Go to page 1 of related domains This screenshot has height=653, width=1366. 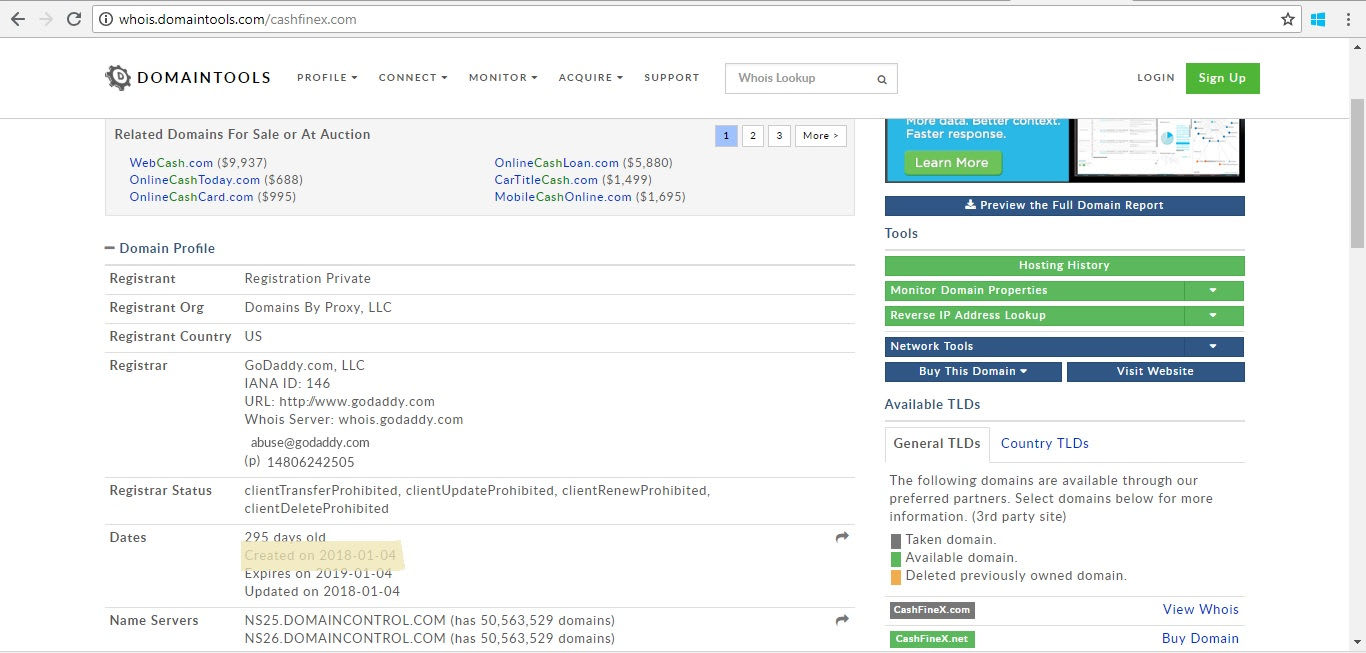tap(726, 136)
